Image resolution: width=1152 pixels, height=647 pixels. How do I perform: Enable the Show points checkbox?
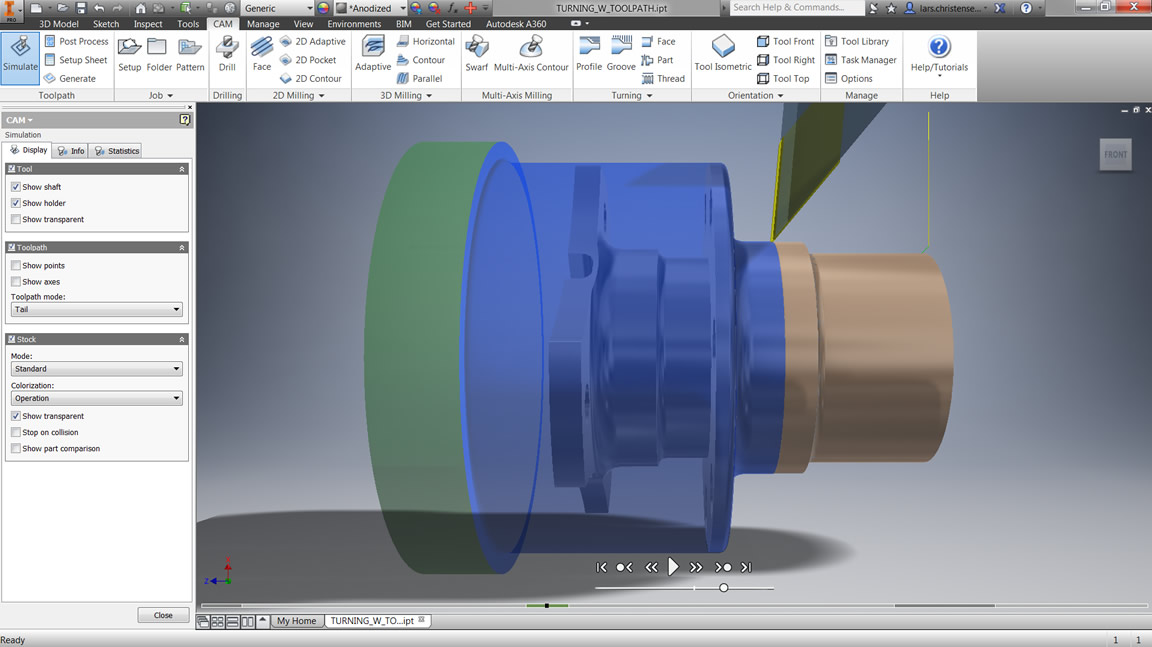click(x=16, y=266)
